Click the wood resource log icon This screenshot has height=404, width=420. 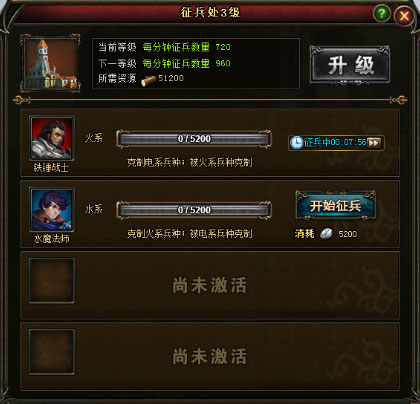tap(148, 80)
